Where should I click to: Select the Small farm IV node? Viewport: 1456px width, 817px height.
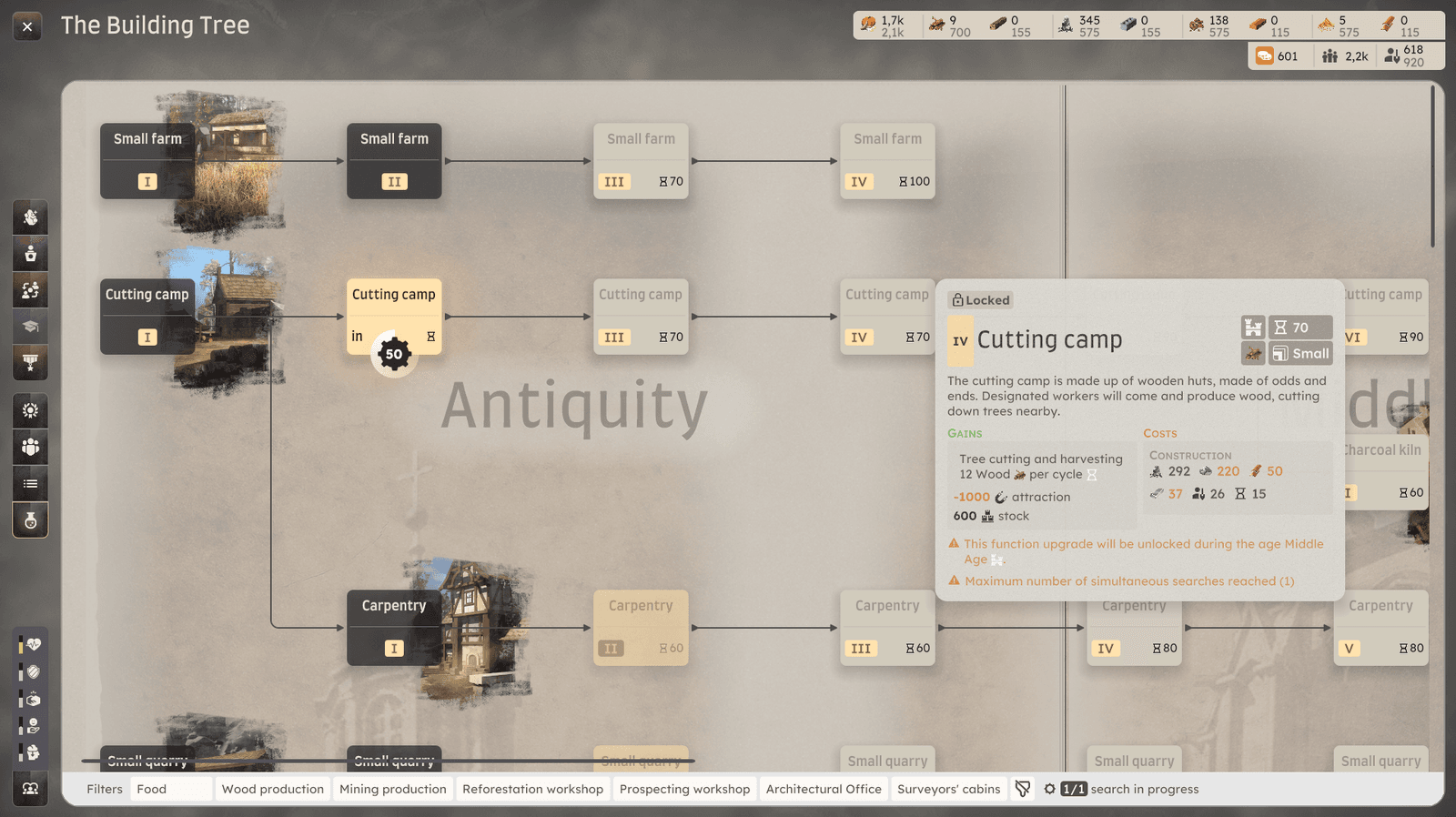888,161
